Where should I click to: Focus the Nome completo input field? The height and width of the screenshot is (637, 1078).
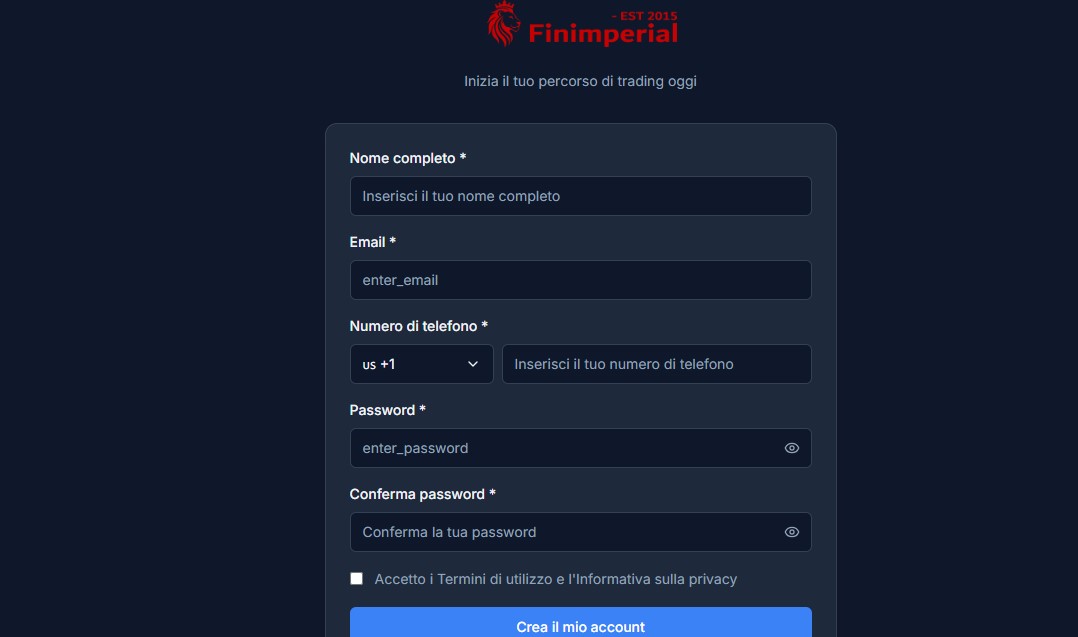click(580, 196)
